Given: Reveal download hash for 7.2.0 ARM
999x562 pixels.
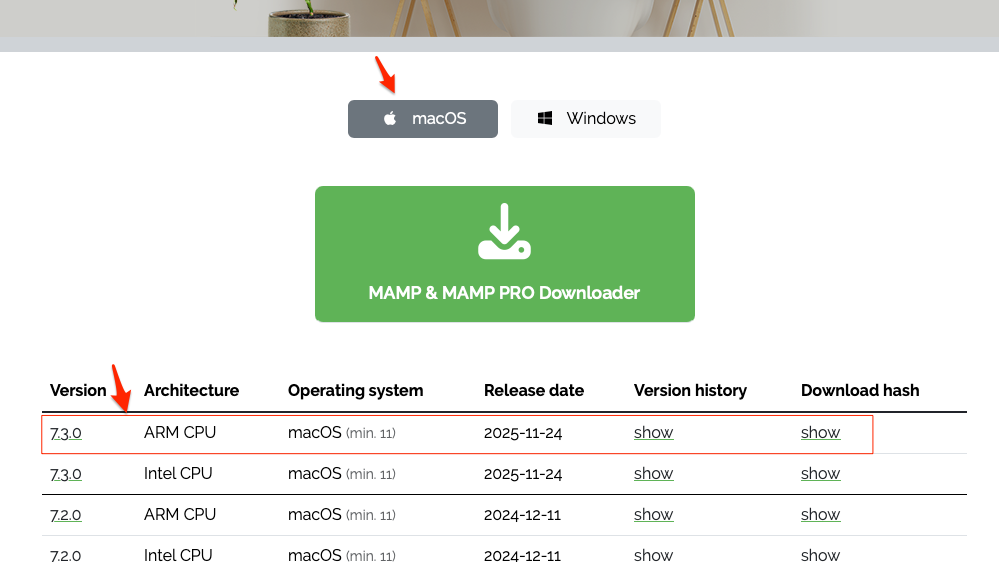Looking at the screenshot, I should coord(820,515).
